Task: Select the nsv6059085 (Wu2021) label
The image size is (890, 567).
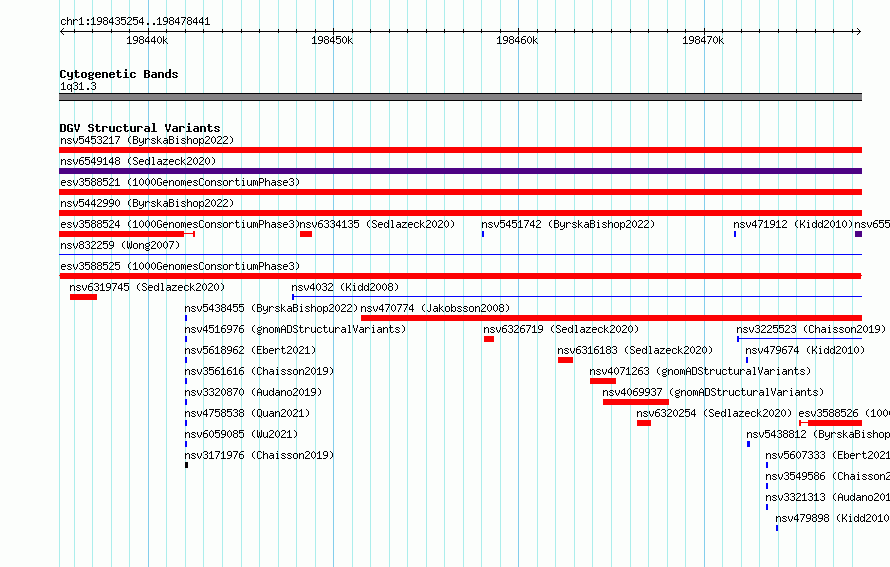Action: tap(241, 434)
